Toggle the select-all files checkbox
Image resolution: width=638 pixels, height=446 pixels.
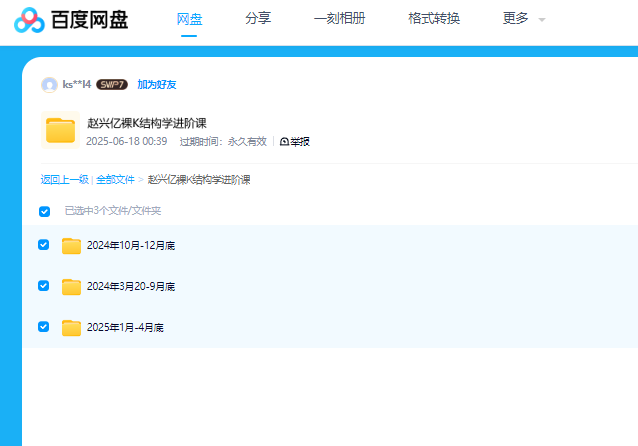(44, 211)
